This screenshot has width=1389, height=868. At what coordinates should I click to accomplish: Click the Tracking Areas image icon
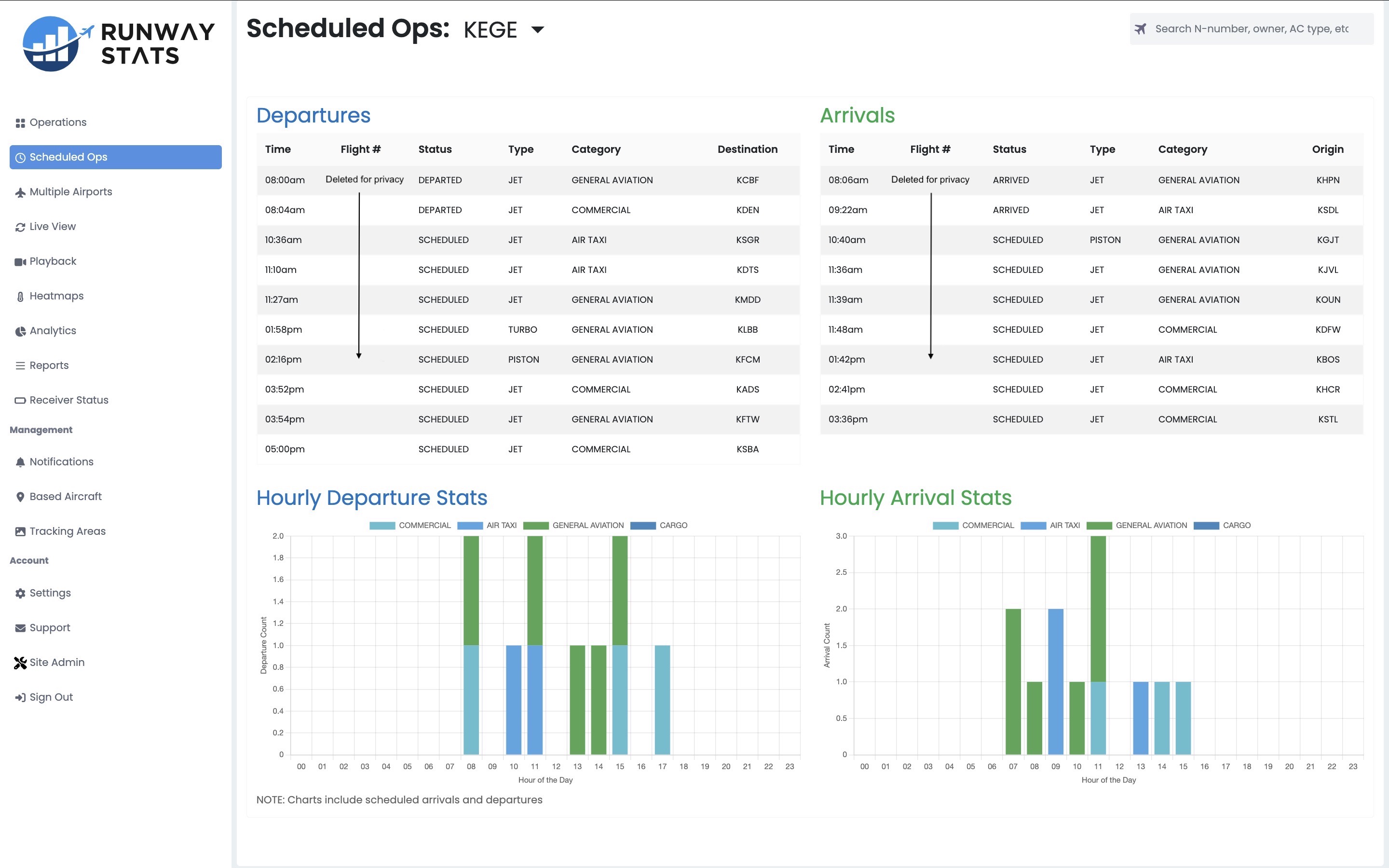20,531
